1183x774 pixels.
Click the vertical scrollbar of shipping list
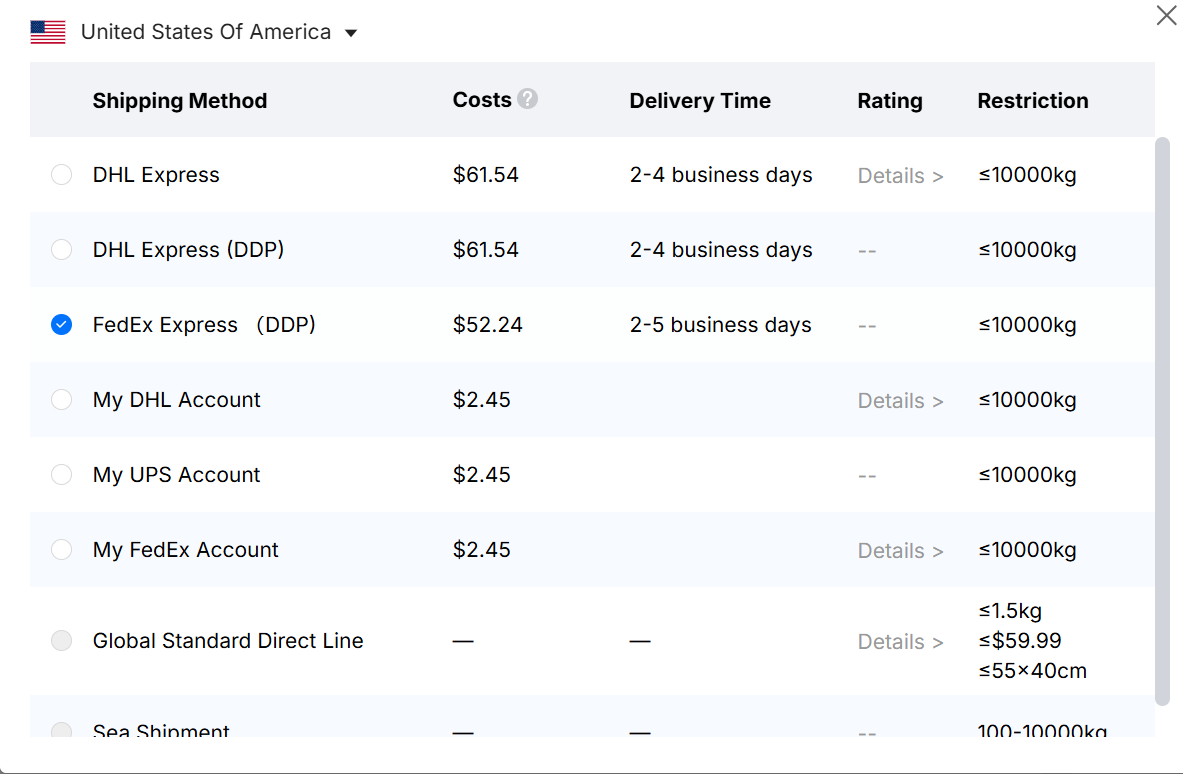click(1162, 421)
